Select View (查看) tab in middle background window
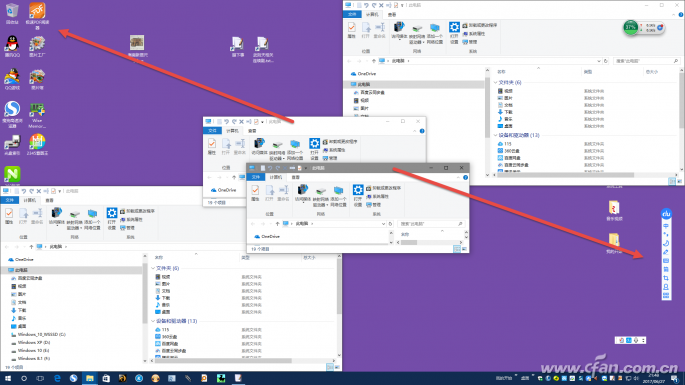This screenshot has width=685, height=385. coord(252,131)
